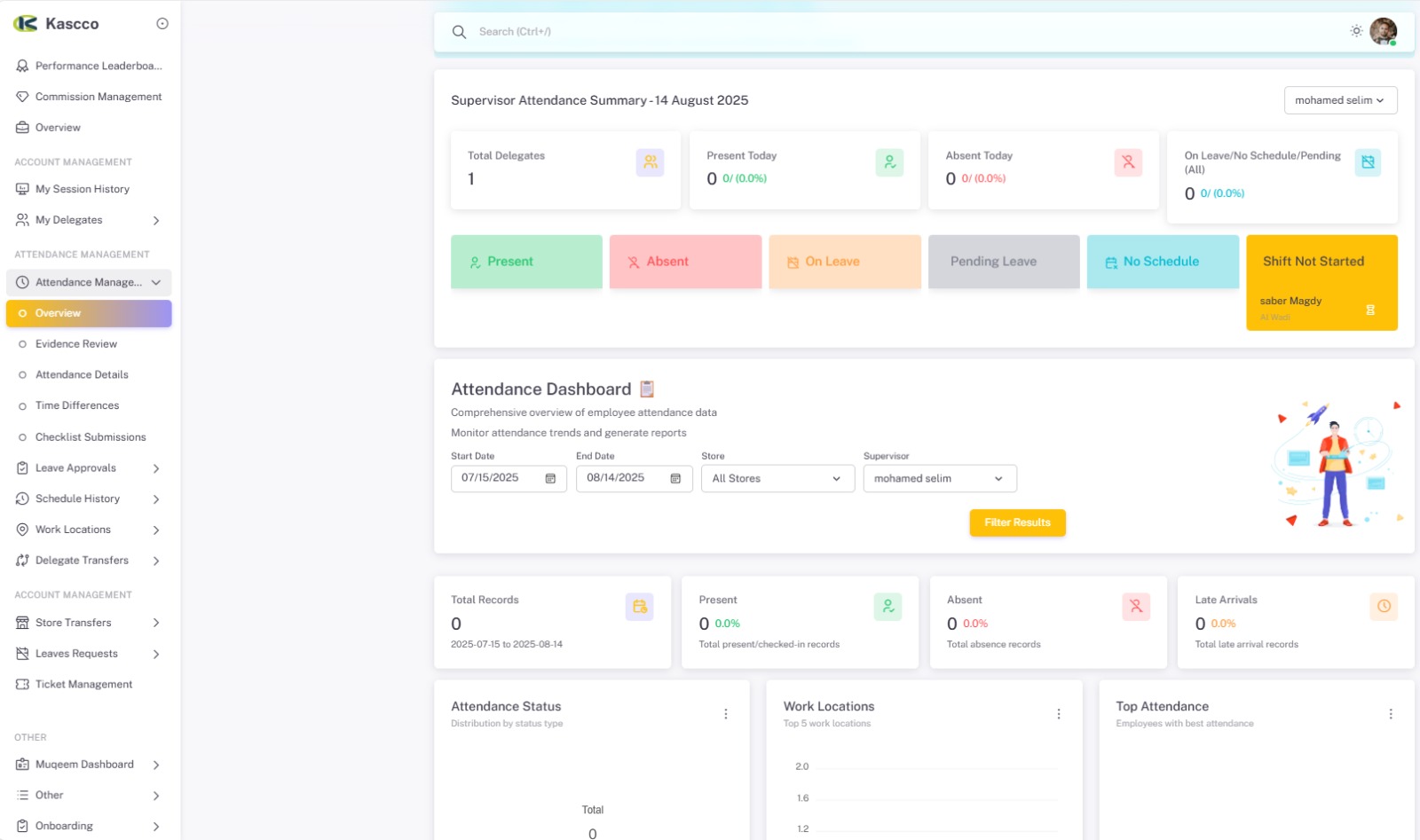Open Ticket Management page
The width and height of the screenshot is (1420, 840).
tap(89, 685)
